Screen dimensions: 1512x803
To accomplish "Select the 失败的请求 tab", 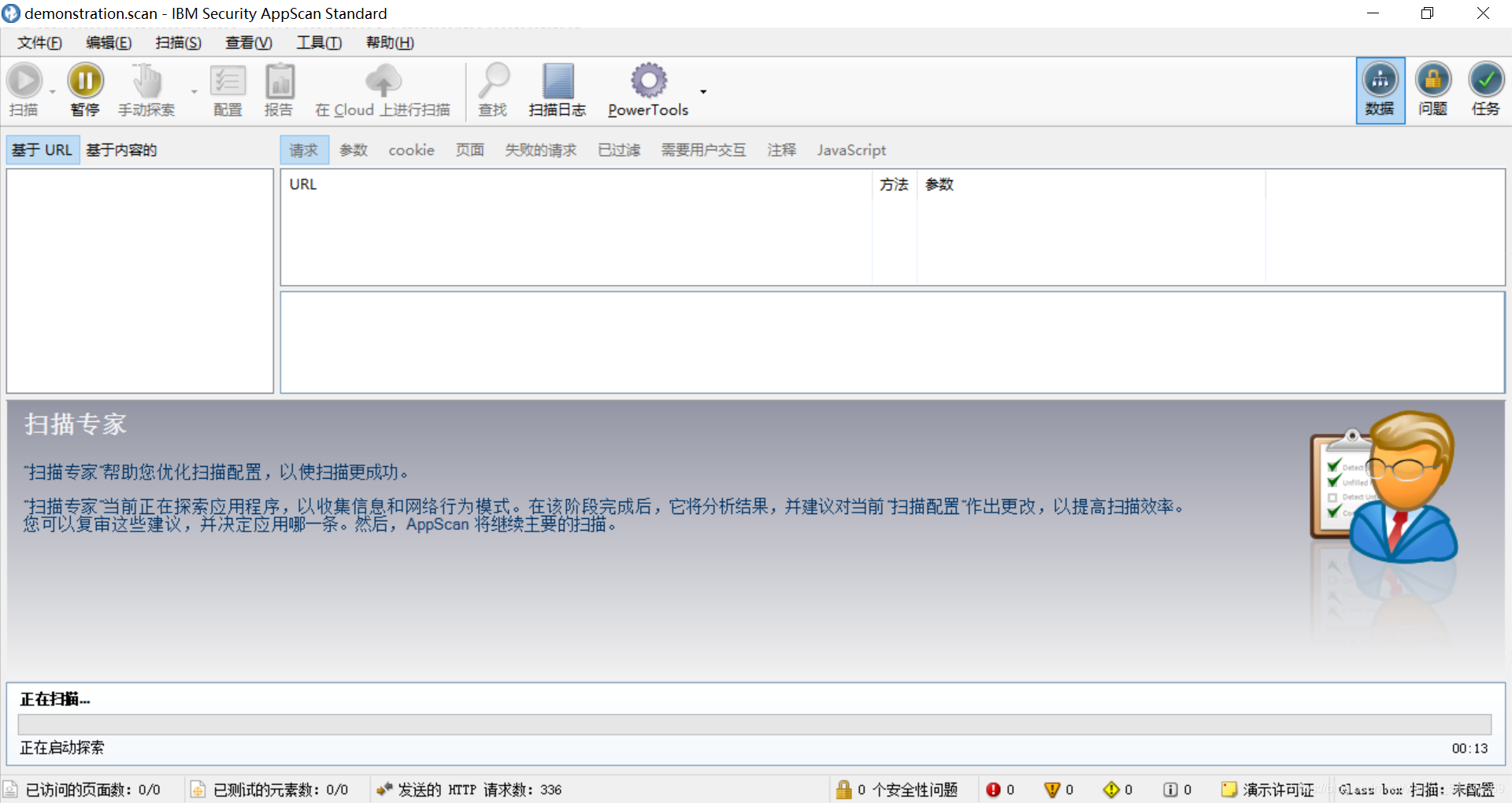I will [x=541, y=150].
